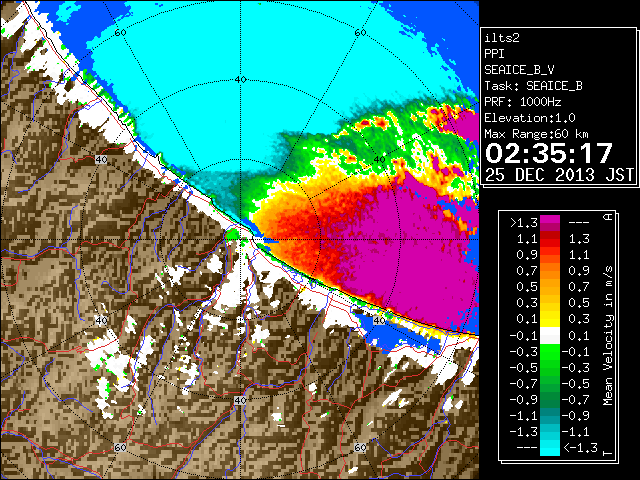Click the 'PRF: 1000Hz' entry
Viewport: 640px width, 480px height.
(x=523, y=102)
